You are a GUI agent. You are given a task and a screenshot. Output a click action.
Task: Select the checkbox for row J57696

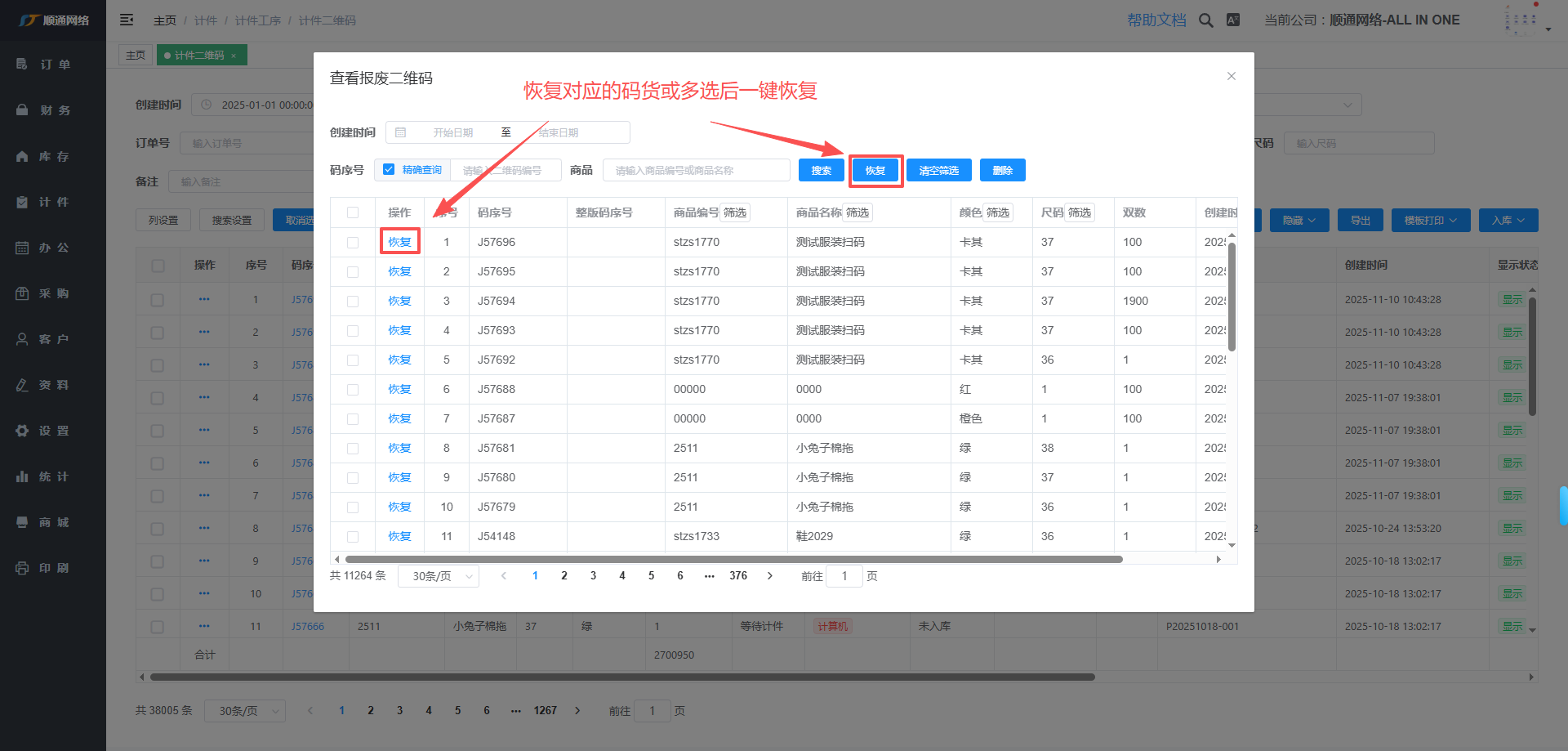[x=353, y=243]
